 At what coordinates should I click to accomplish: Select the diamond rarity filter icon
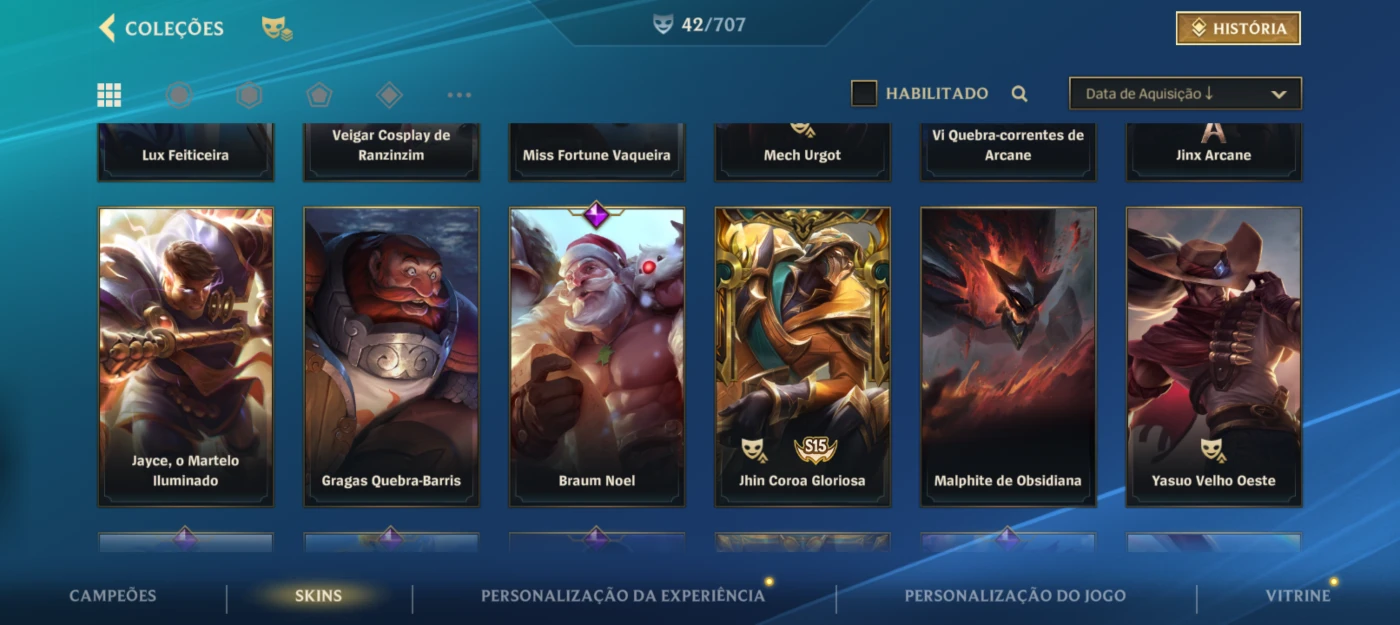click(389, 95)
